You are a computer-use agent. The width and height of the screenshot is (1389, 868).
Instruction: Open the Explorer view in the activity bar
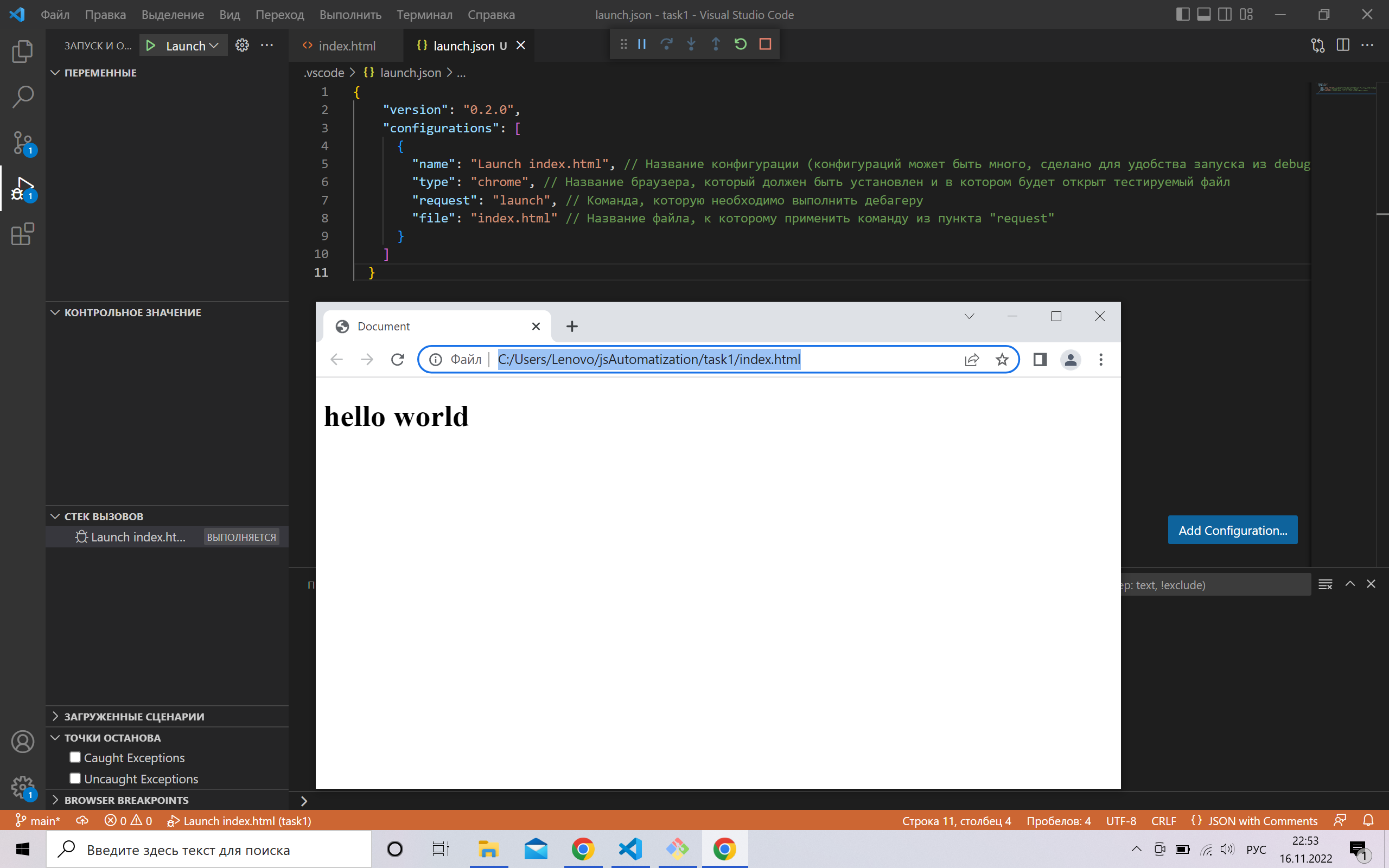22,51
